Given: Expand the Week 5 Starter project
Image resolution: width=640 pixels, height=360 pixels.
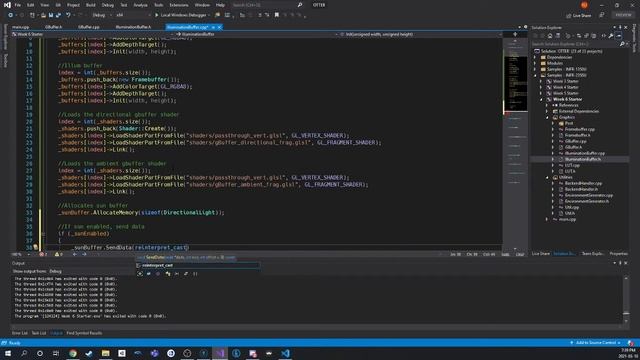Looking at the screenshot, I should pos(541,93).
